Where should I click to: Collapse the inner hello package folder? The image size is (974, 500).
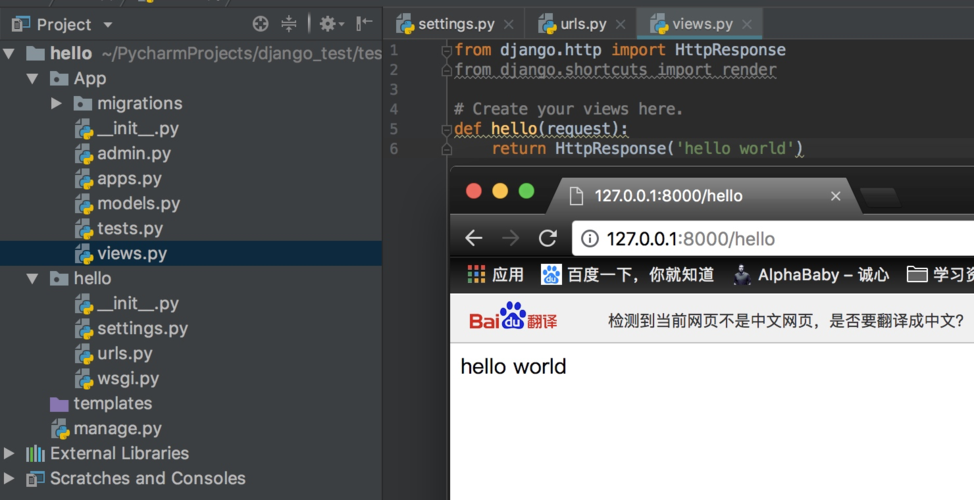[x=32, y=278]
